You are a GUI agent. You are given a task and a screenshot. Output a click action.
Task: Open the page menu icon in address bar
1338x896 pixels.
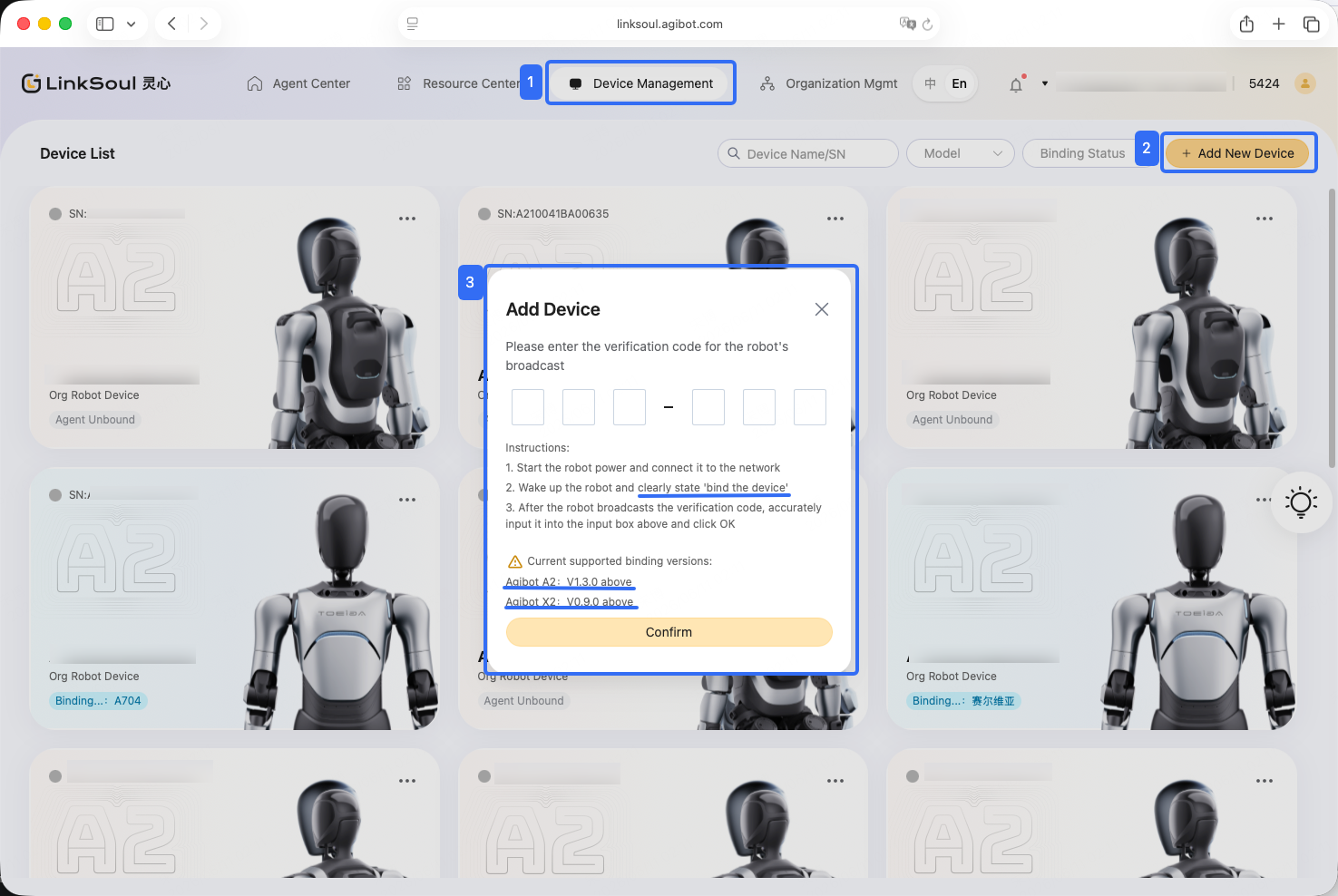pos(413,24)
